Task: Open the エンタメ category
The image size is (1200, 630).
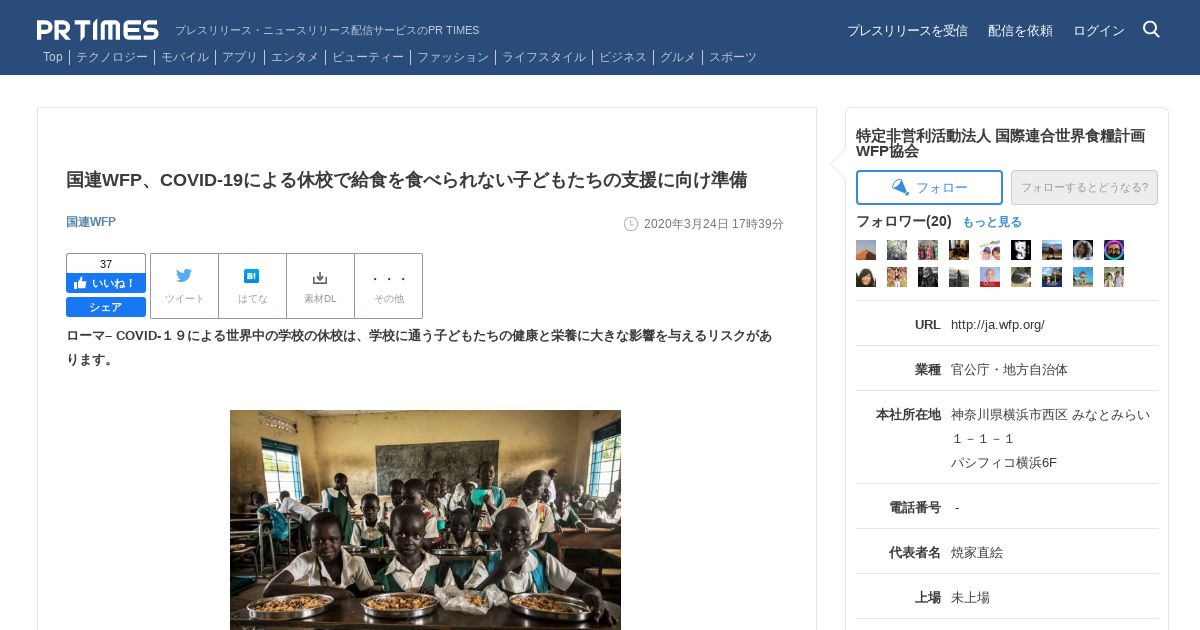Action: [295, 57]
